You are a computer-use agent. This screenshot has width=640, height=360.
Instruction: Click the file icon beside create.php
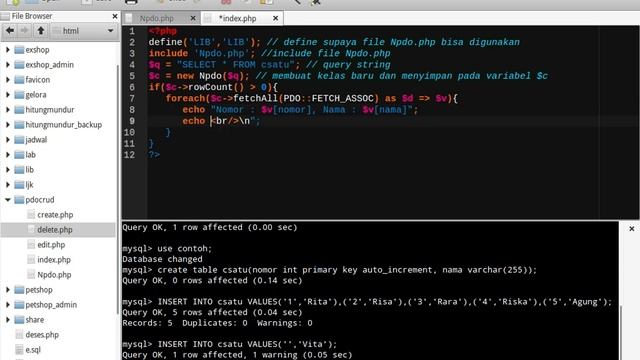[x=31, y=214]
